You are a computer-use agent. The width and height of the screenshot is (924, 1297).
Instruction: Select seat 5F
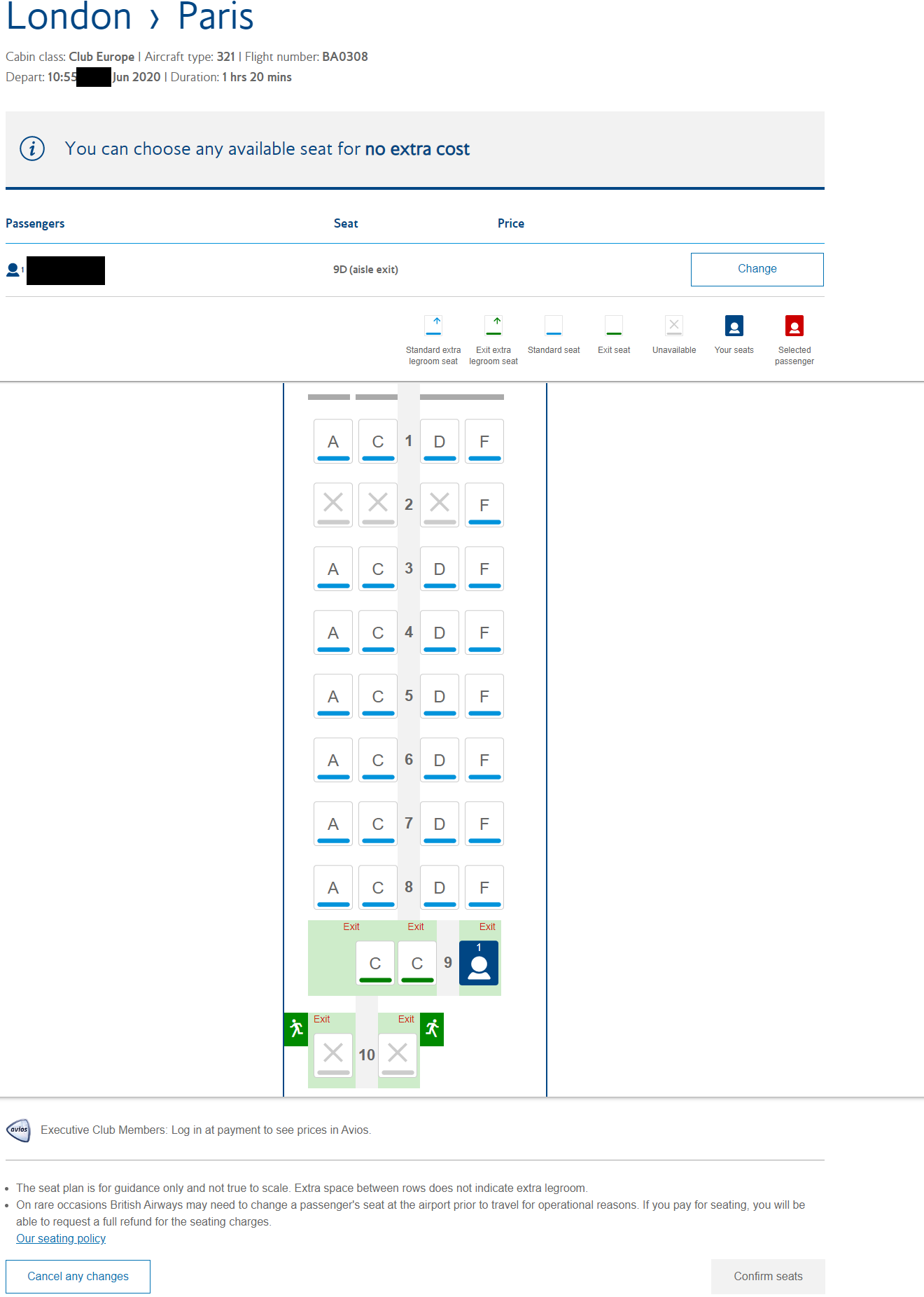pyautogui.click(x=484, y=696)
